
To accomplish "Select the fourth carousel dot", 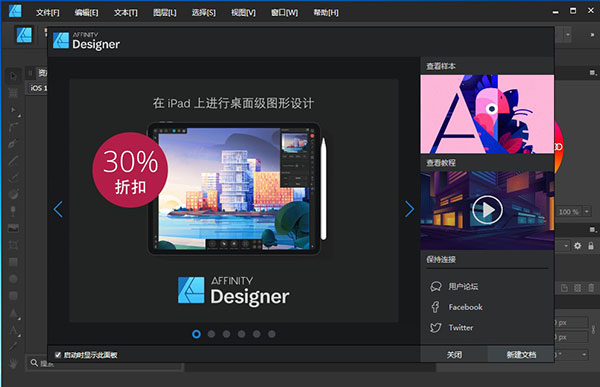I will pos(241,334).
